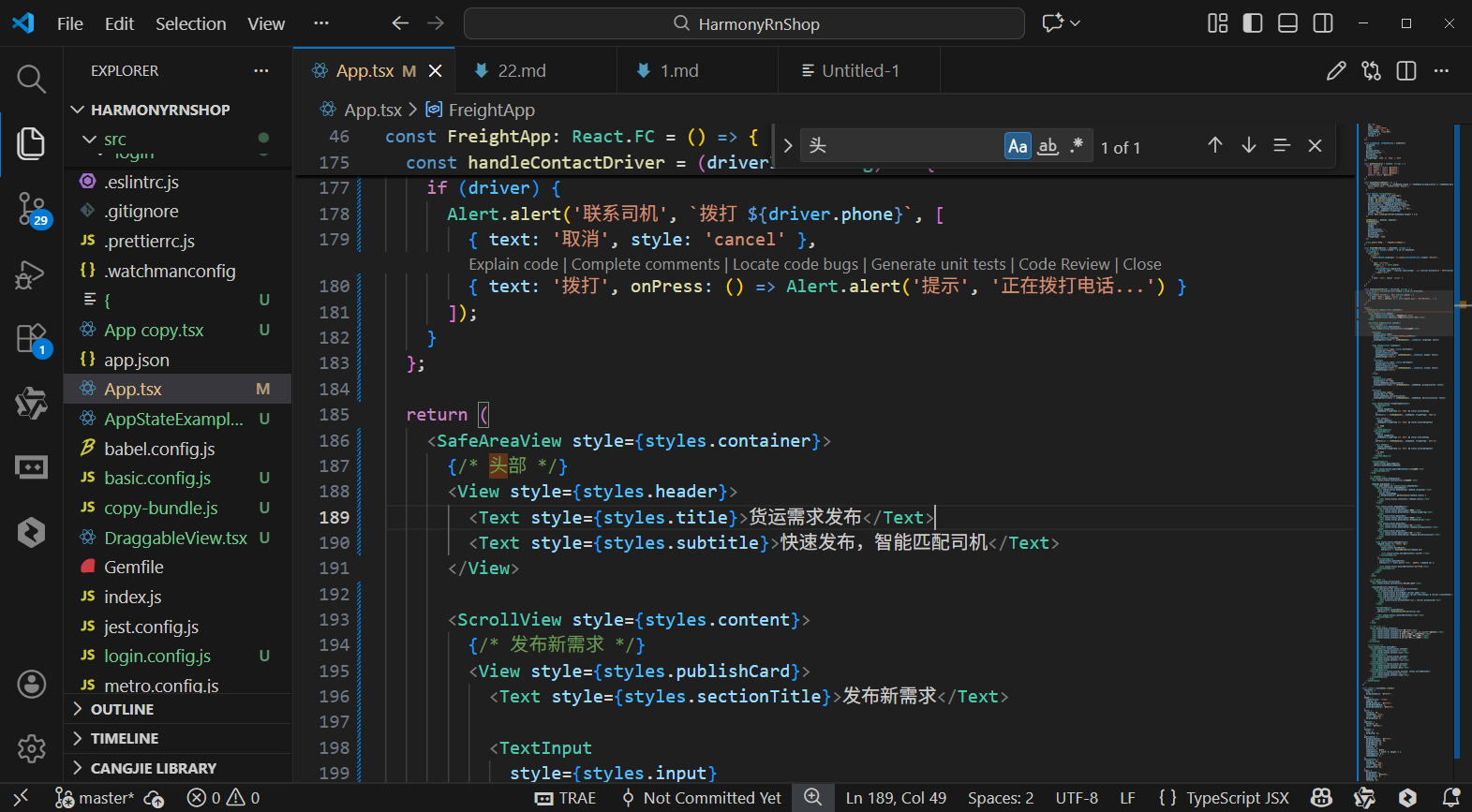Open Copilot chat dropdown chevron
This screenshot has width=1472, height=812.
coord(1075,23)
